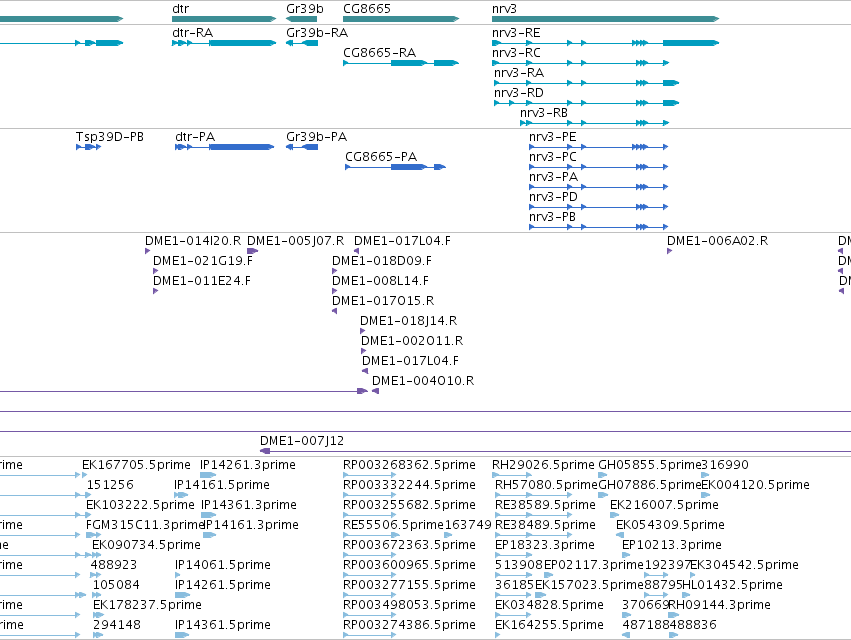Click the EK103222.5prime EST label
Image resolution: width=851 pixels, height=640 pixels.
(140, 505)
